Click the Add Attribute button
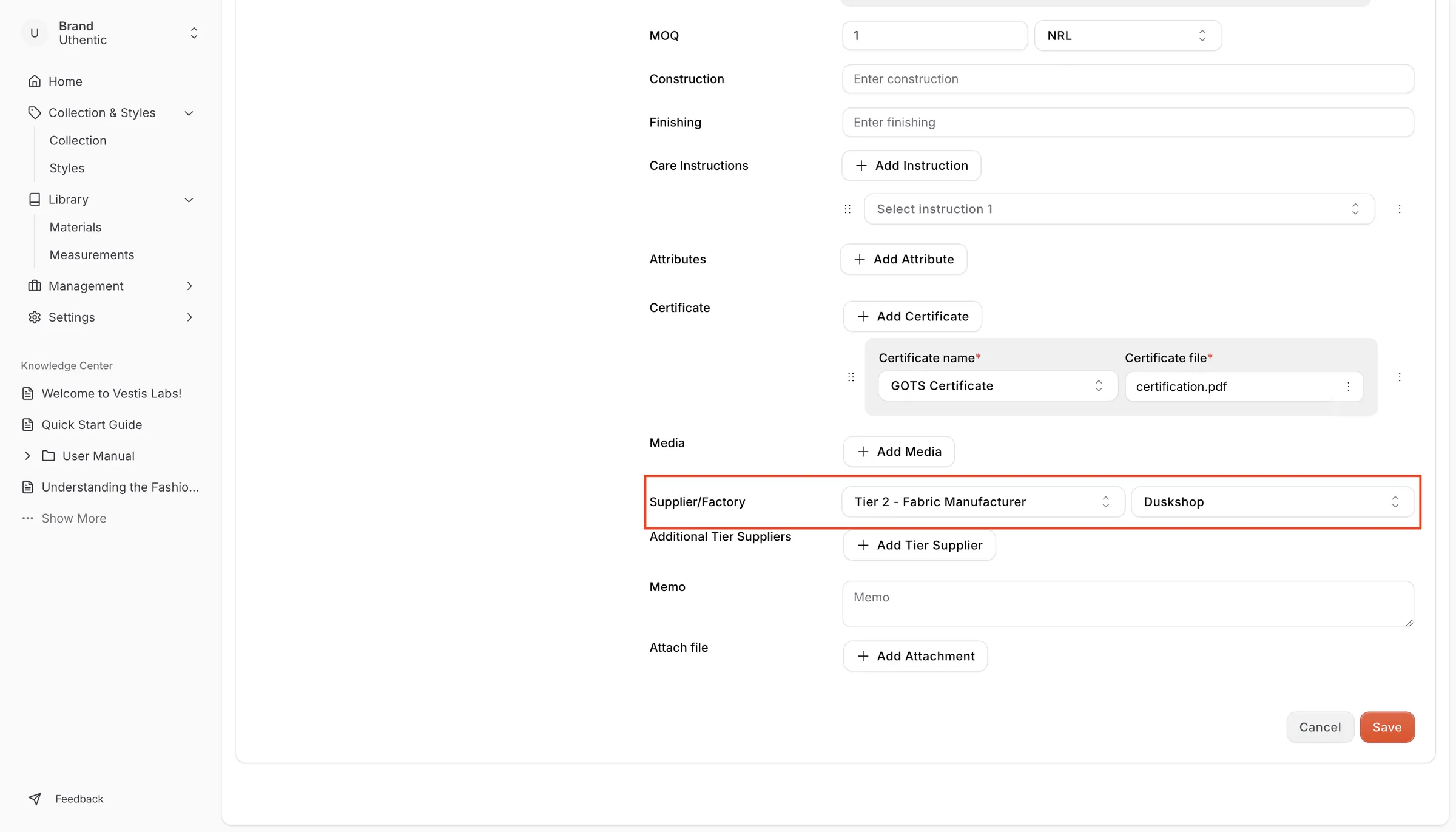This screenshot has height=832, width=1456. coord(904,259)
